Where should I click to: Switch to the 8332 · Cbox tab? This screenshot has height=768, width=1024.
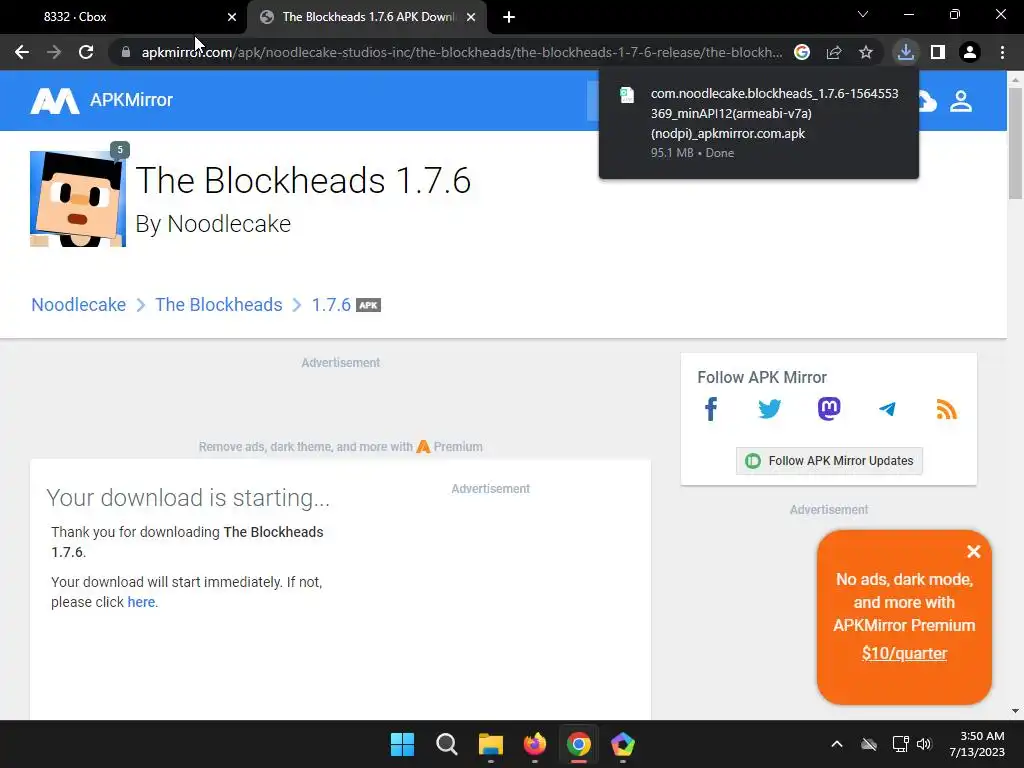coord(124,17)
